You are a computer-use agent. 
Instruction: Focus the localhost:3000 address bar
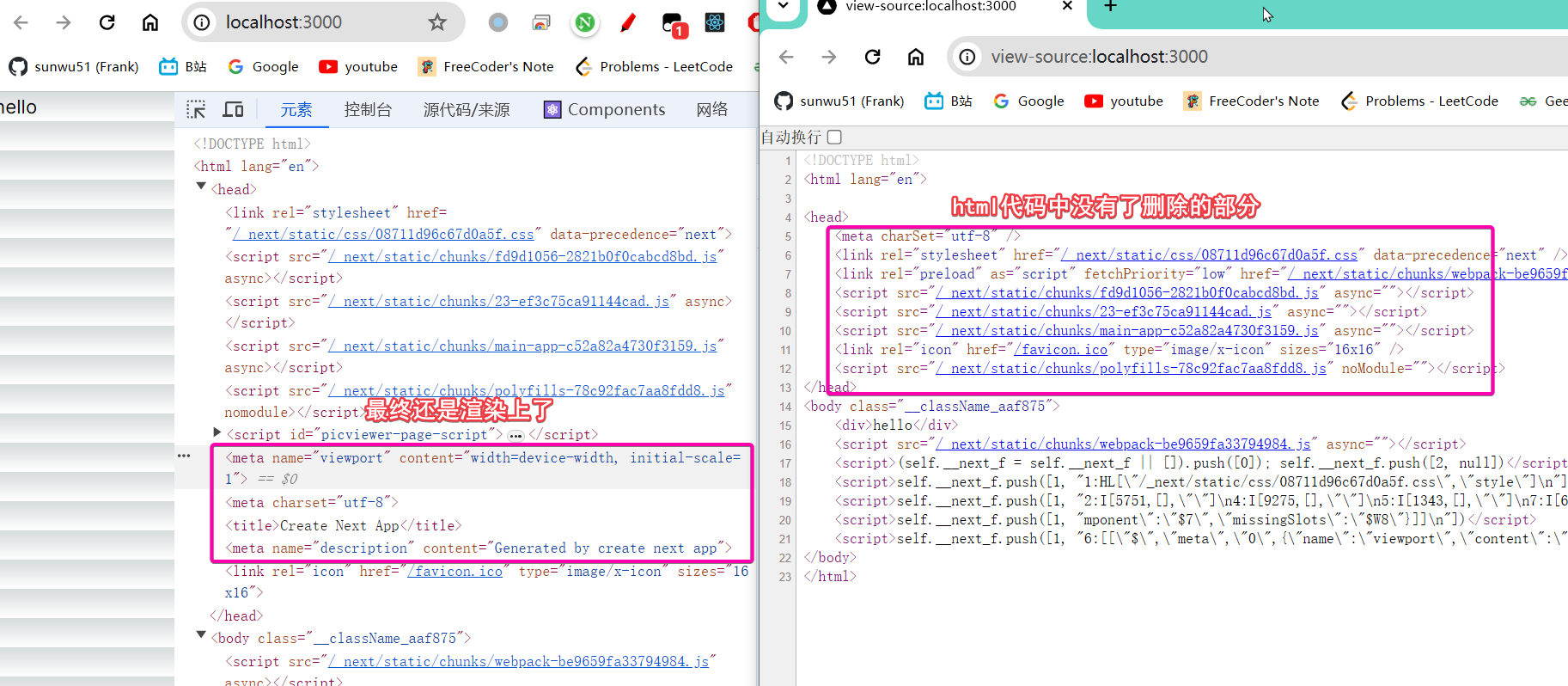(322, 22)
